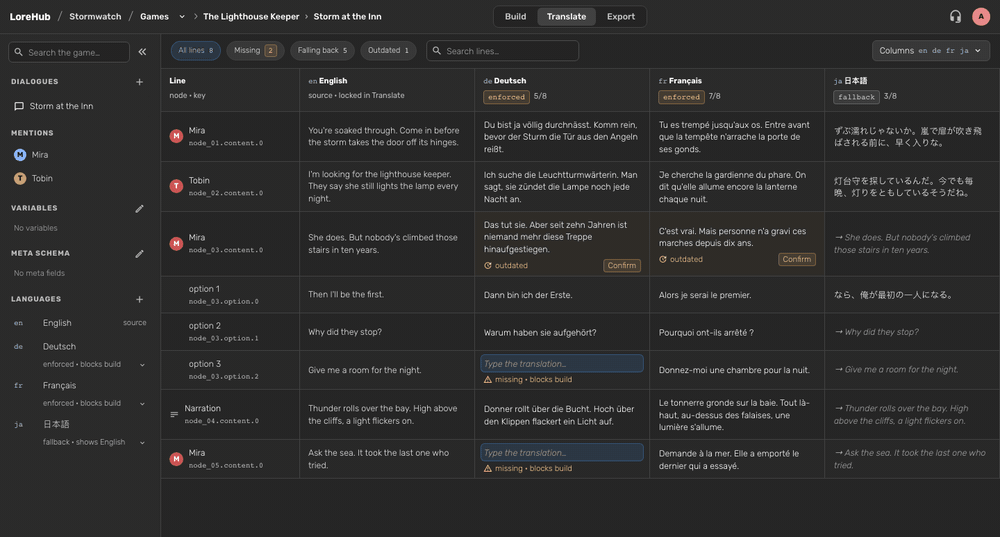This screenshot has width=1000, height=537.
Task: Click Tobin avatar in node_02 row
Action: point(176,186)
